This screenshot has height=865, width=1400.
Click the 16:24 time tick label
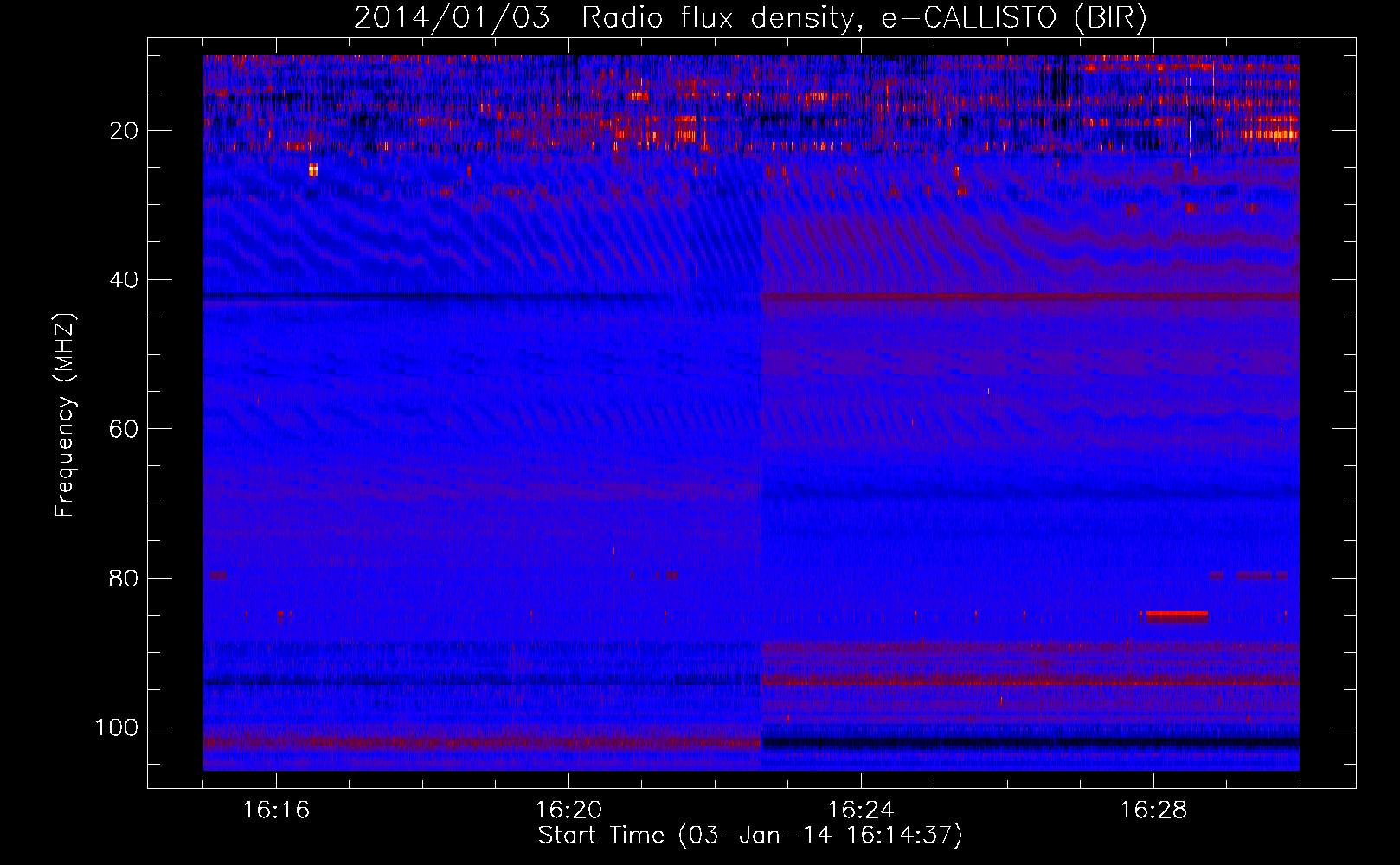click(x=861, y=811)
